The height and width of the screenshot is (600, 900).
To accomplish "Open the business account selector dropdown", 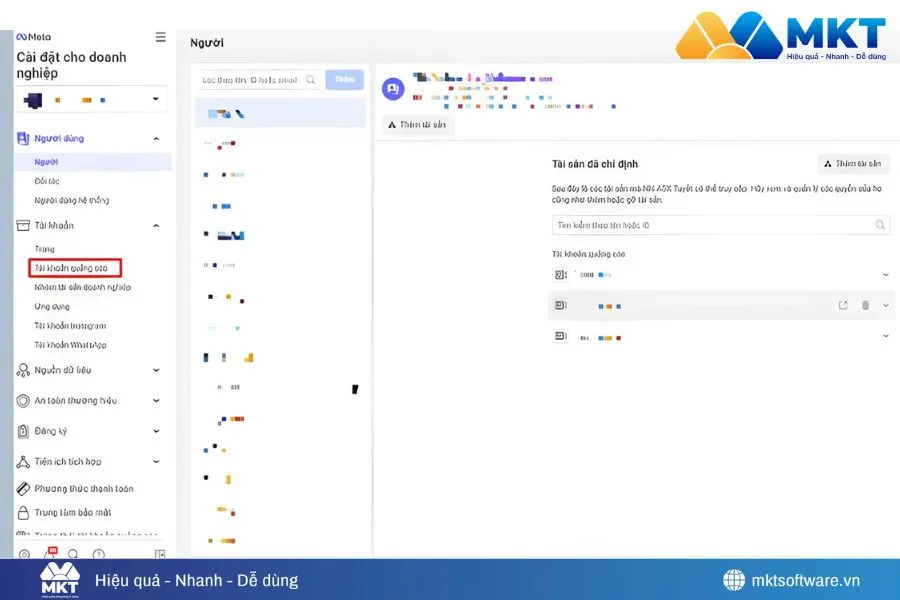I will [92, 99].
